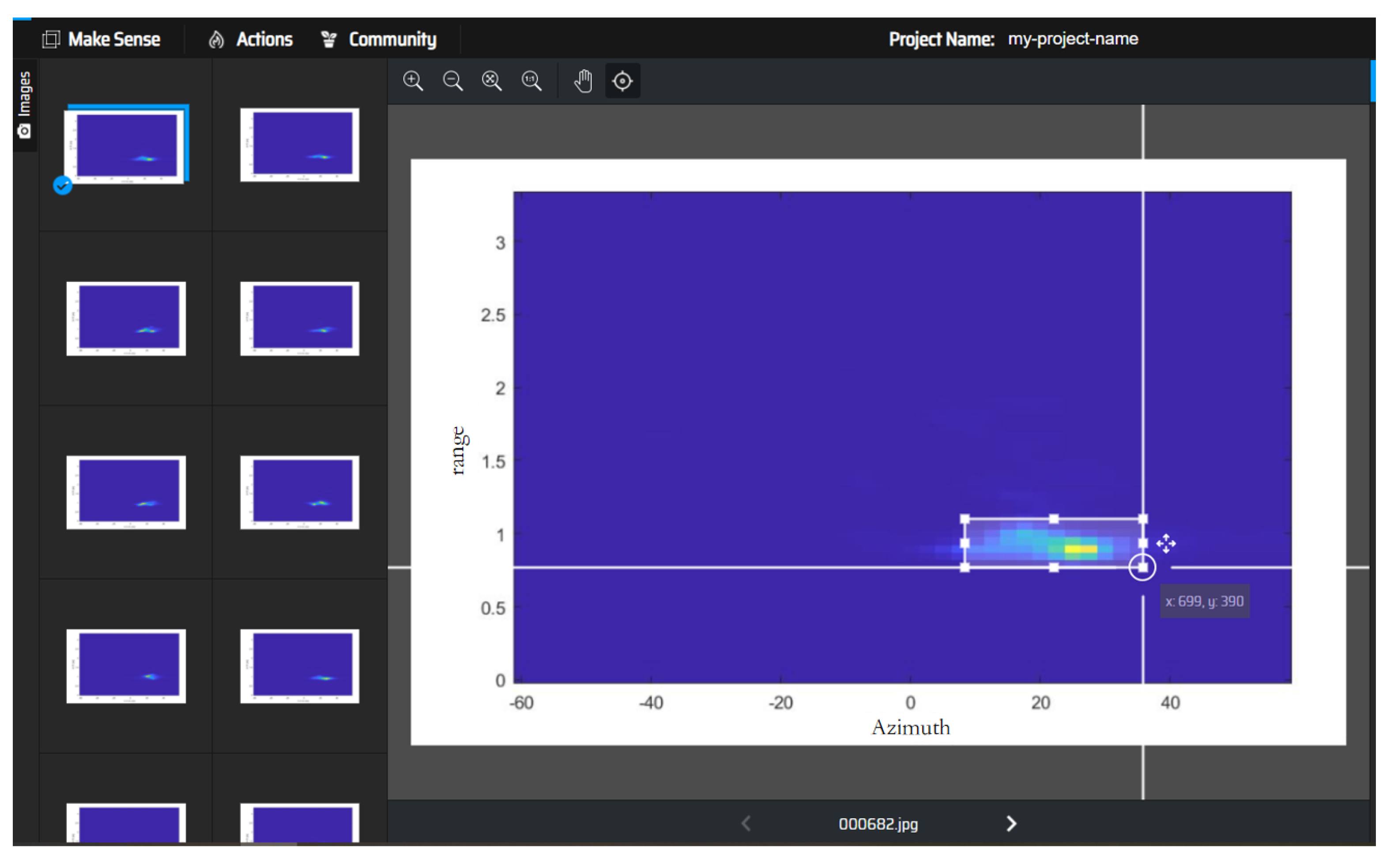The image size is (1390, 868).
Task: Go to the next image arrow
Action: (x=1011, y=824)
